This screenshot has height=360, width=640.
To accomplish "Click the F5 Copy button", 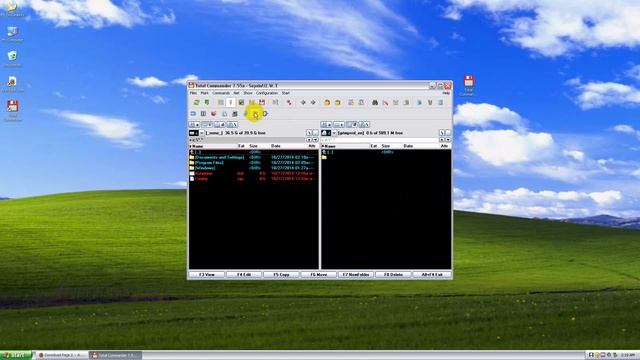I will coord(281,275).
